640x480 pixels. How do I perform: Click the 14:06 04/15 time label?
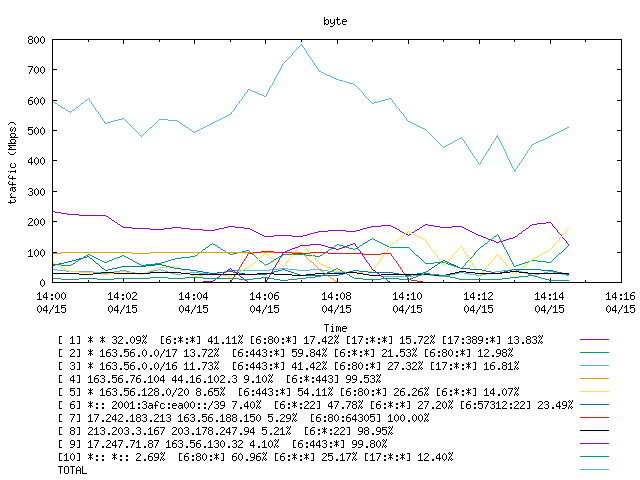point(264,302)
